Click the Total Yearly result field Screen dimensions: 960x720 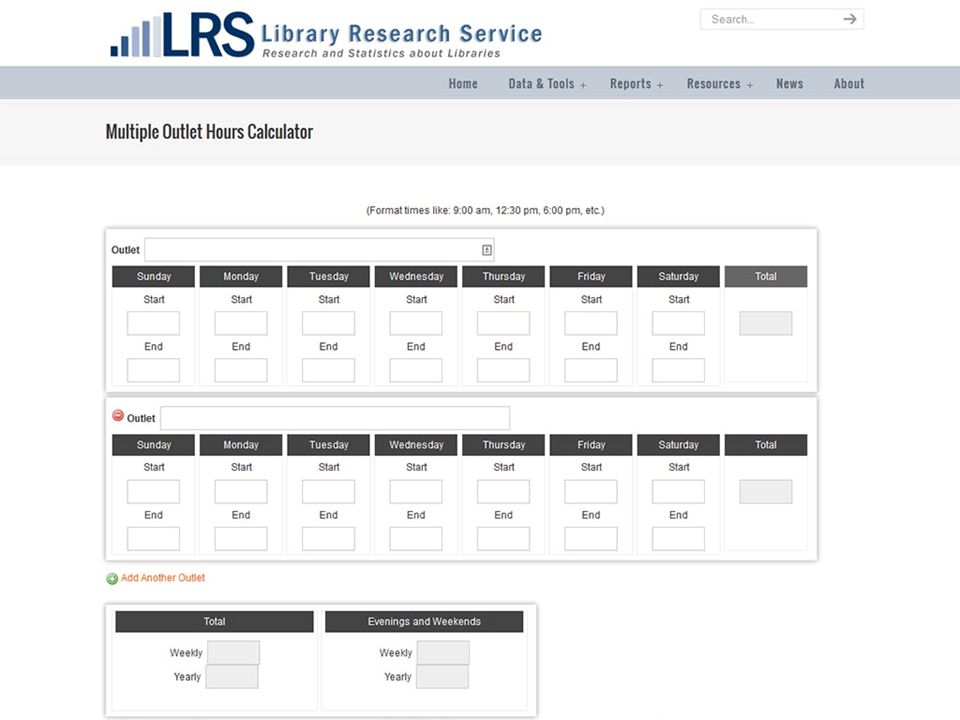(232, 677)
